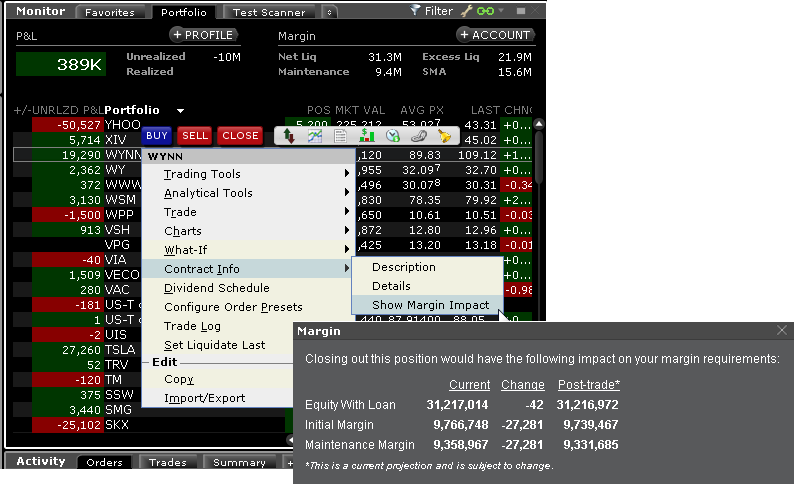Click the LAST column header
Screen dimensions: 794x484
[x=485, y=110]
